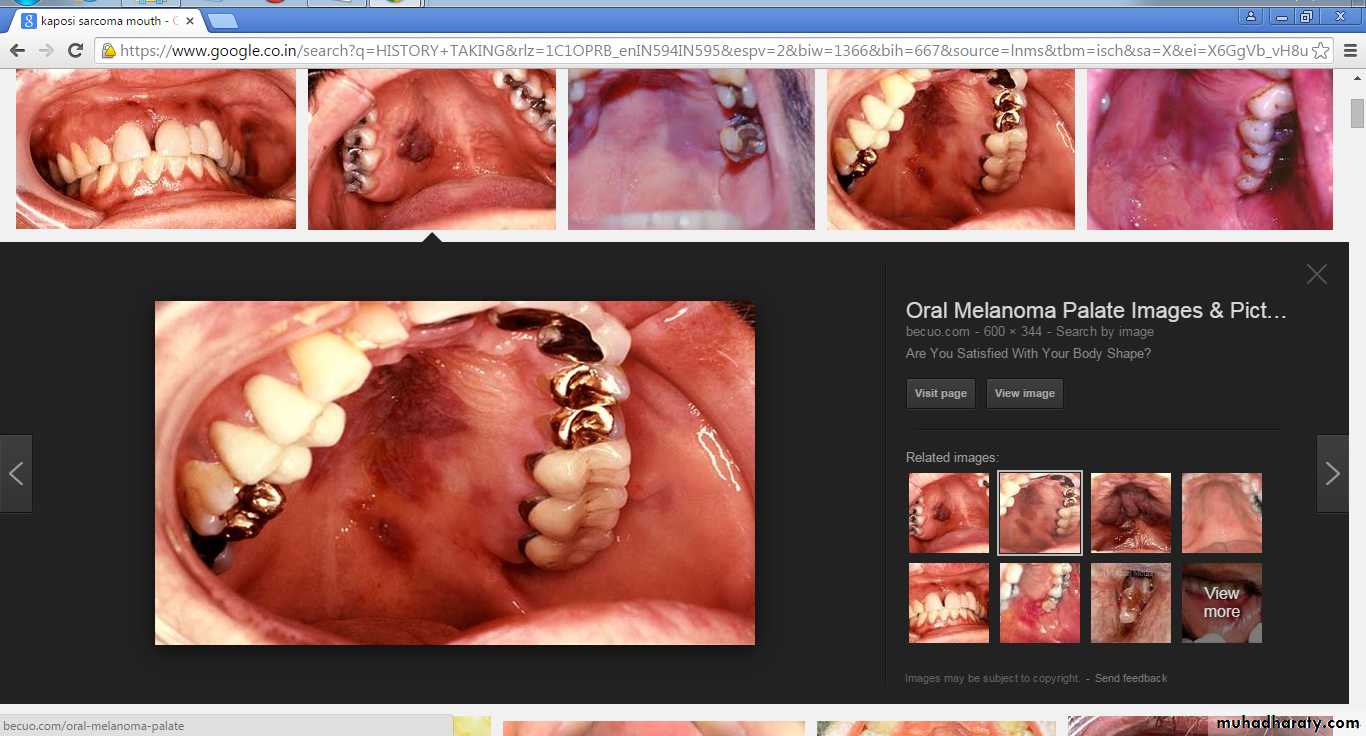Image resolution: width=1366 pixels, height=736 pixels.
Task: Show previous image with left arrow
Action: click(x=16, y=474)
